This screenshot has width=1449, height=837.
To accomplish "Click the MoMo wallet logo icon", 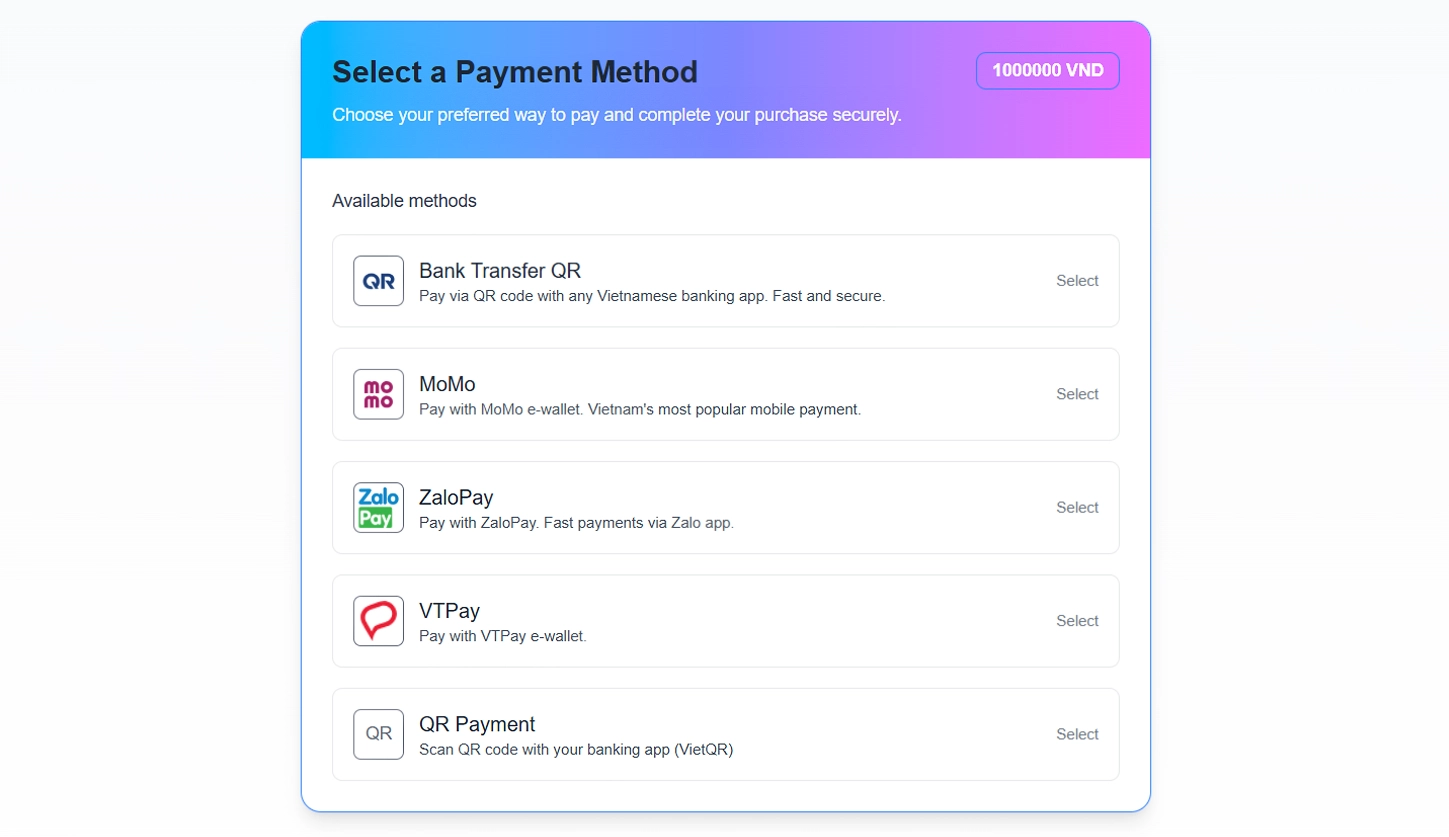I will click(378, 394).
